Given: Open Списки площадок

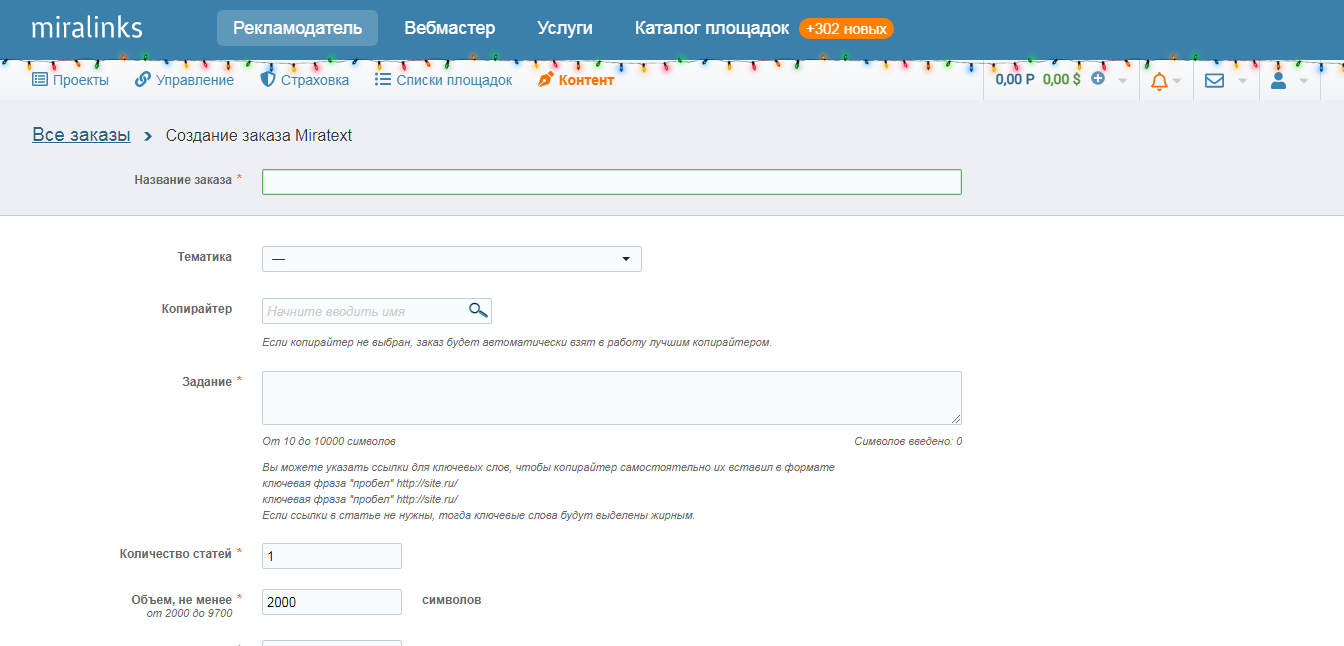Looking at the screenshot, I should pos(443,80).
